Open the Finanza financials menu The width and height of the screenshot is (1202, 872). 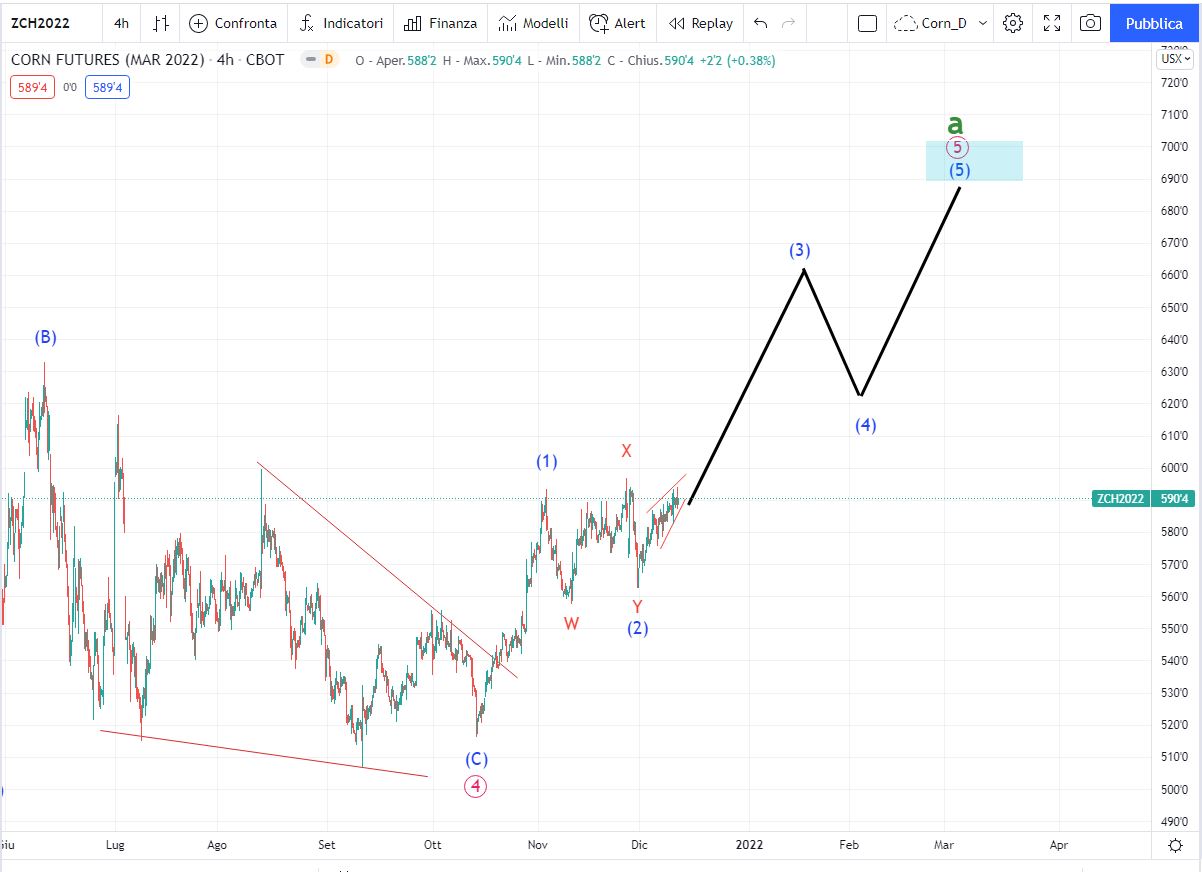(x=441, y=23)
